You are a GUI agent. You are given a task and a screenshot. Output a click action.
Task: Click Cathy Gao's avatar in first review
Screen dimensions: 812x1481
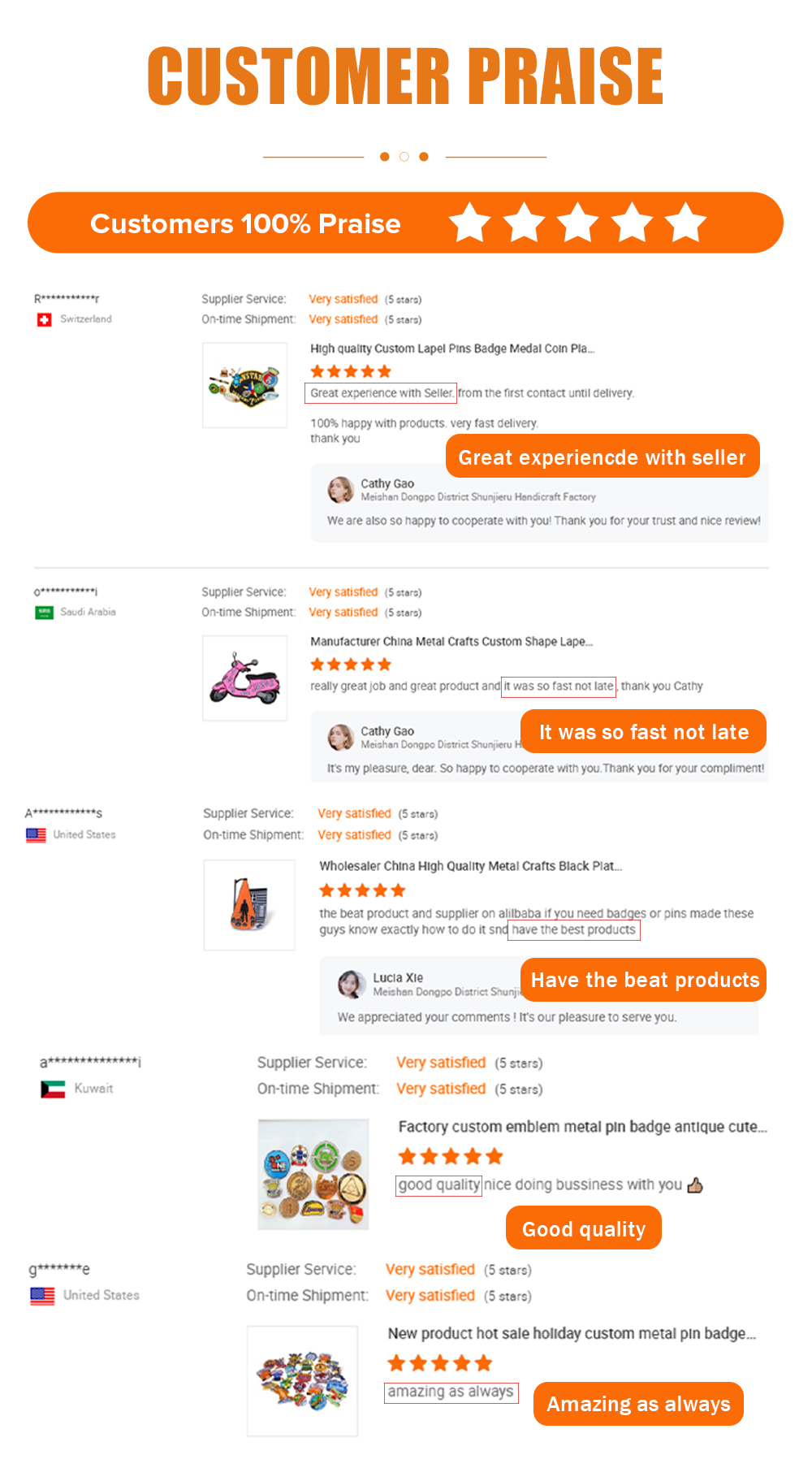[x=341, y=490]
